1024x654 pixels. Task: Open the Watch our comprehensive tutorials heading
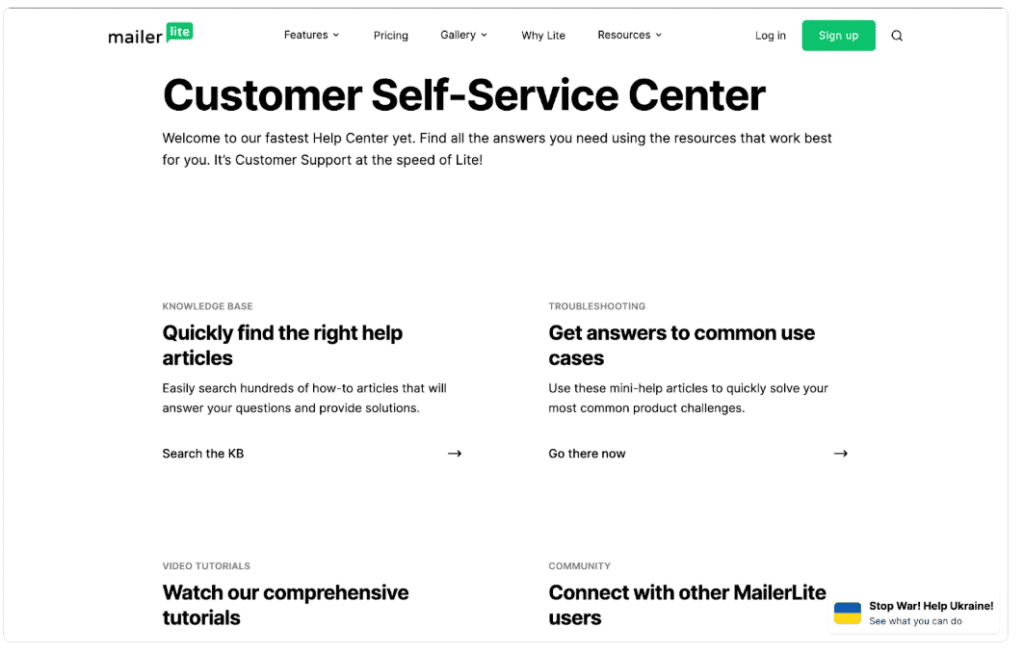(x=285, y=604)
